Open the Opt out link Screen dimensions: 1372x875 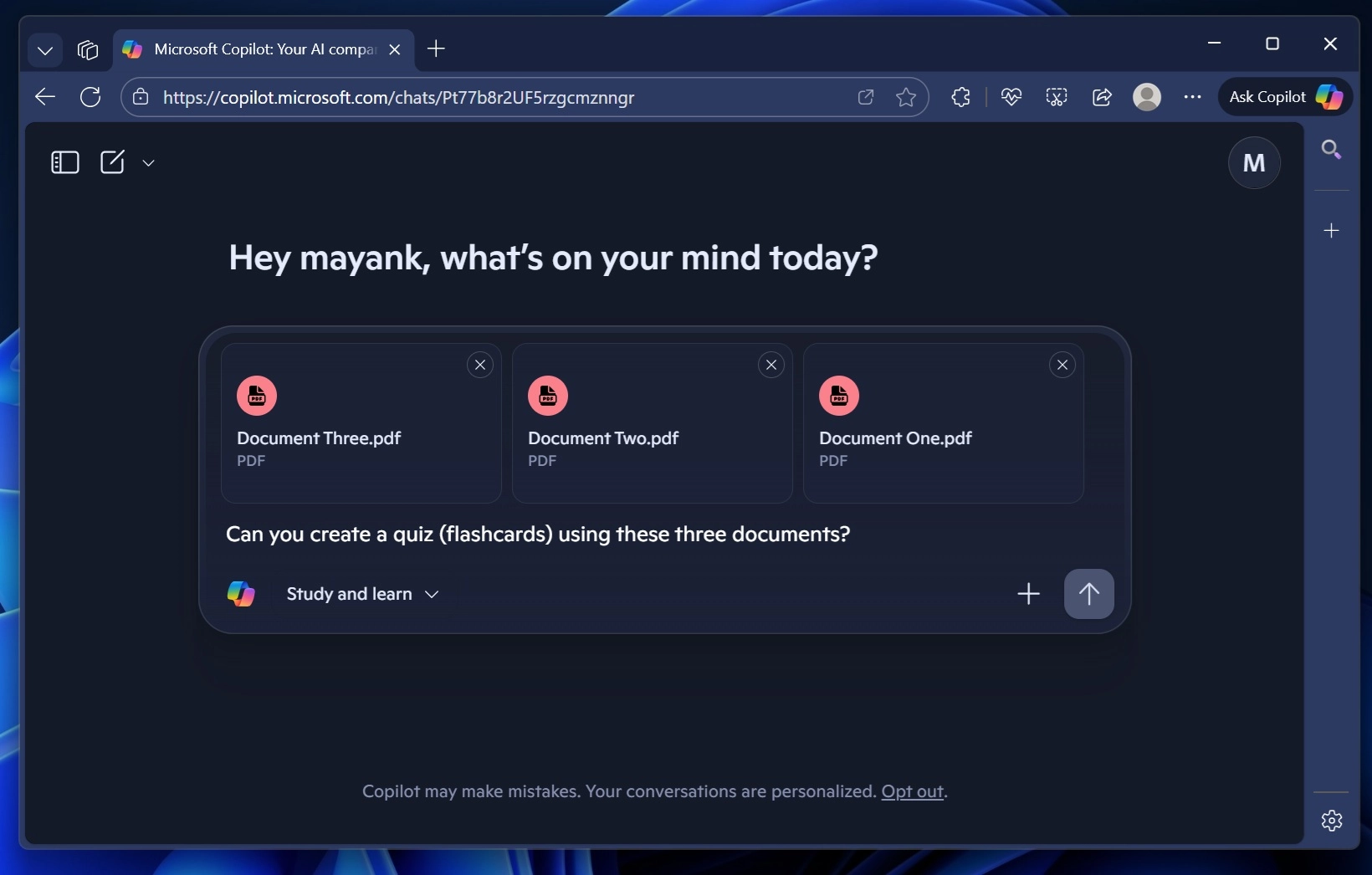coord(914,792)
